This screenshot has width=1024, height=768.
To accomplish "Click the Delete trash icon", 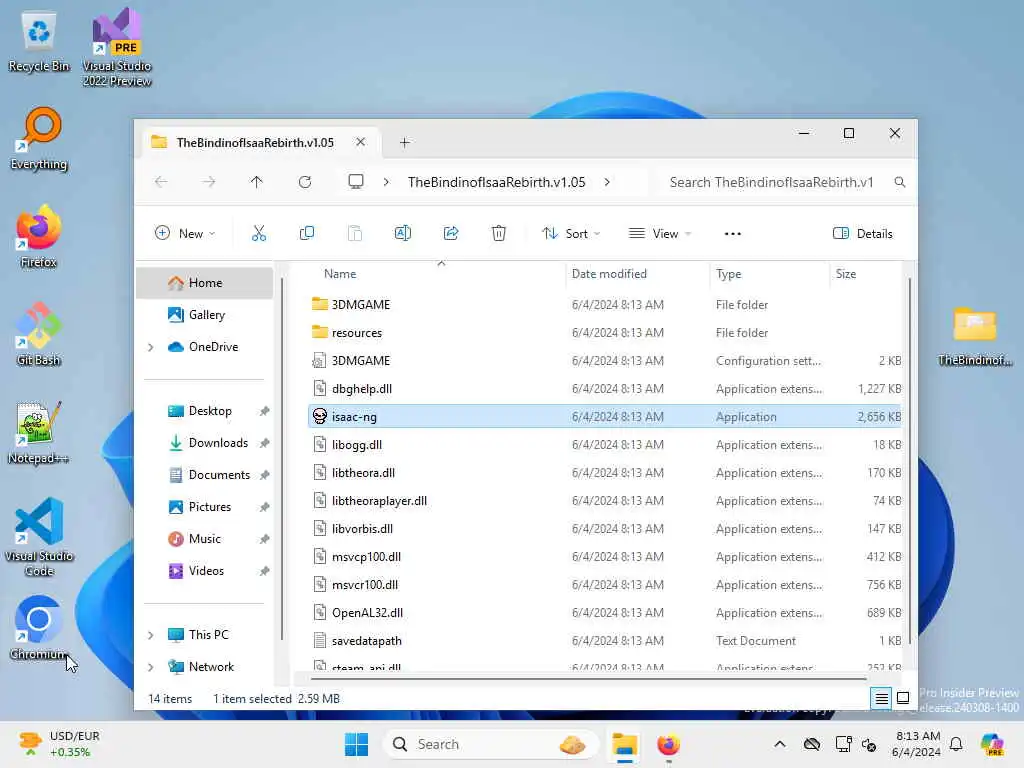I will tap(499, 233).
